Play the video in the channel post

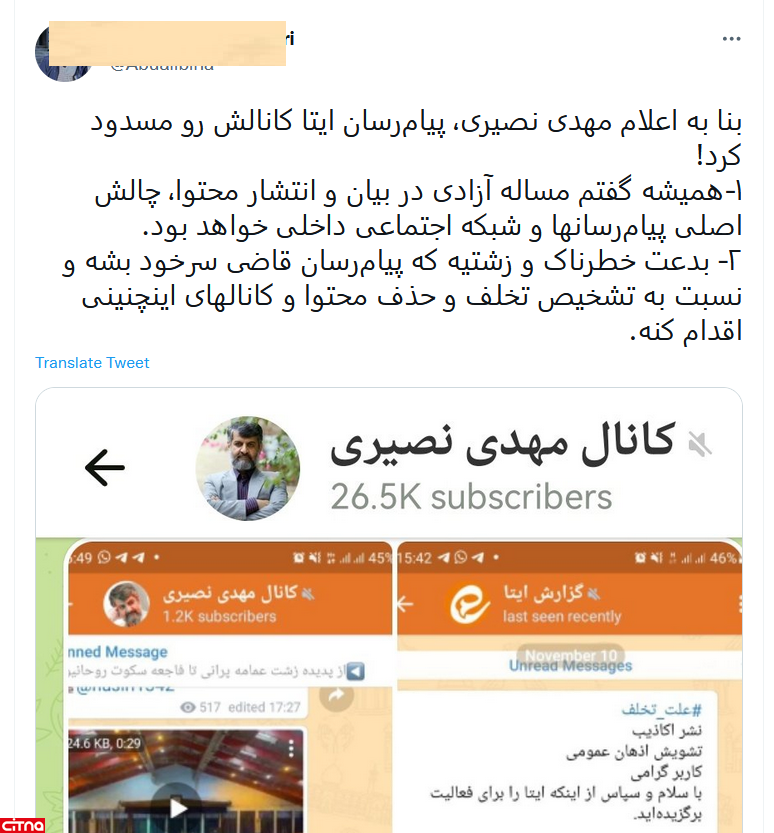coord(177,808)
